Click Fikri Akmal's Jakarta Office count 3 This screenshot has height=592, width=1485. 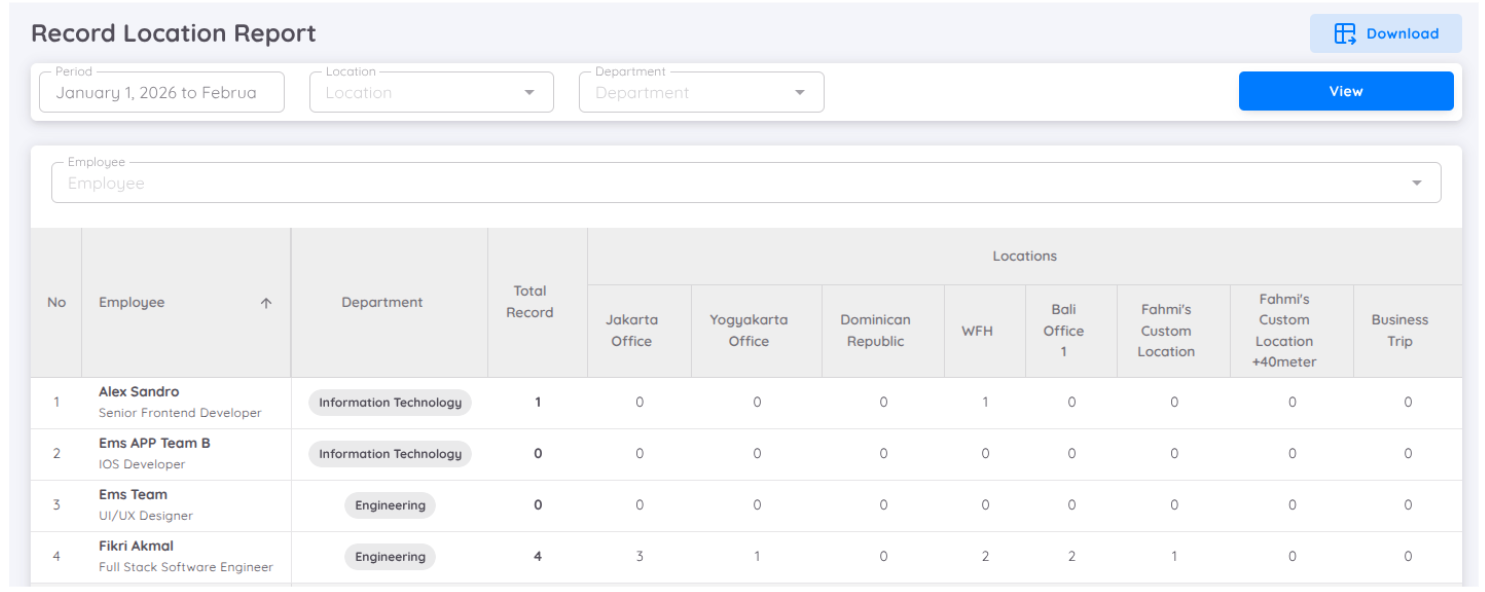click(640, 557)
